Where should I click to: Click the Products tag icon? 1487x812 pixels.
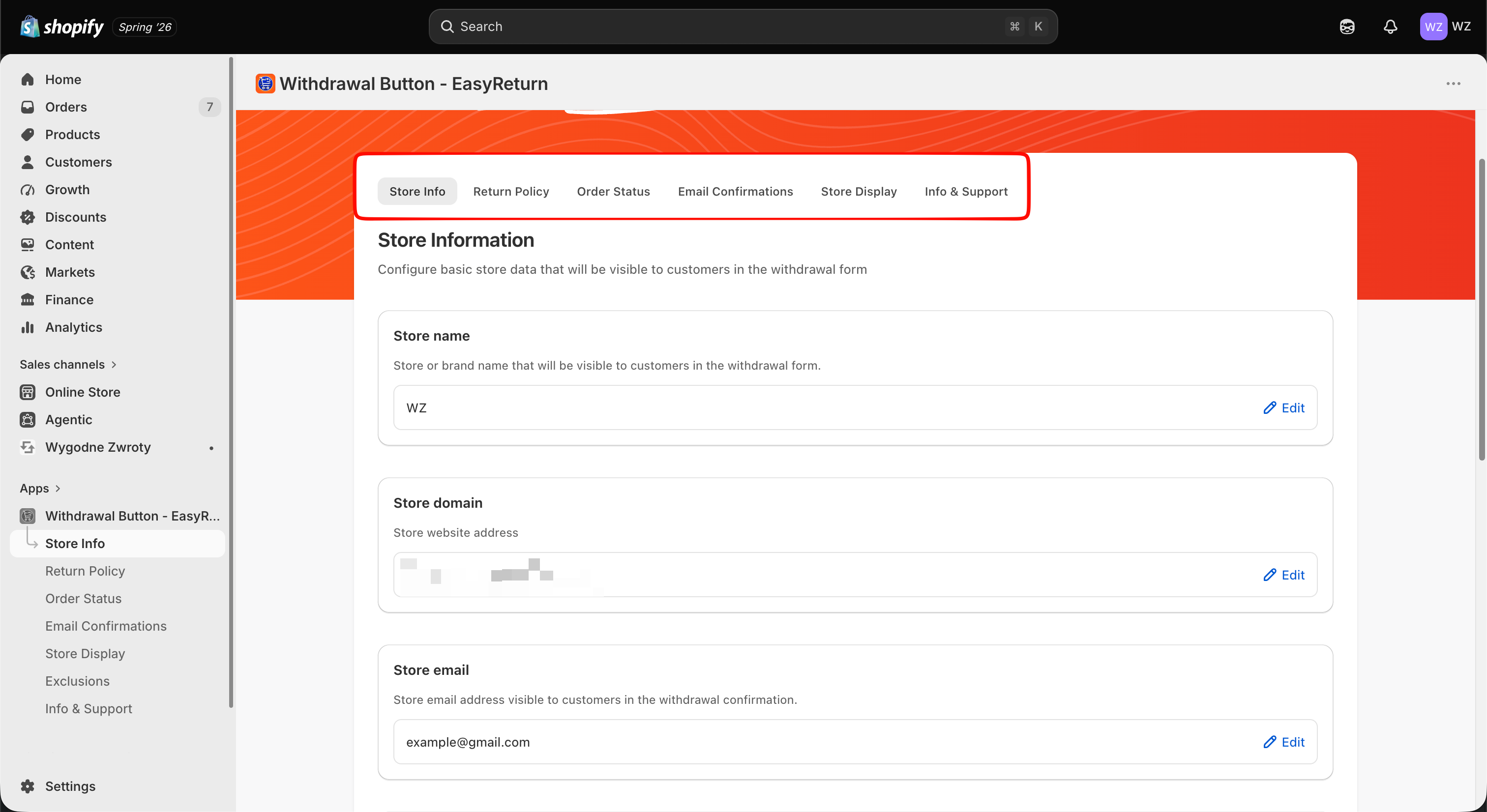(28, 135)
